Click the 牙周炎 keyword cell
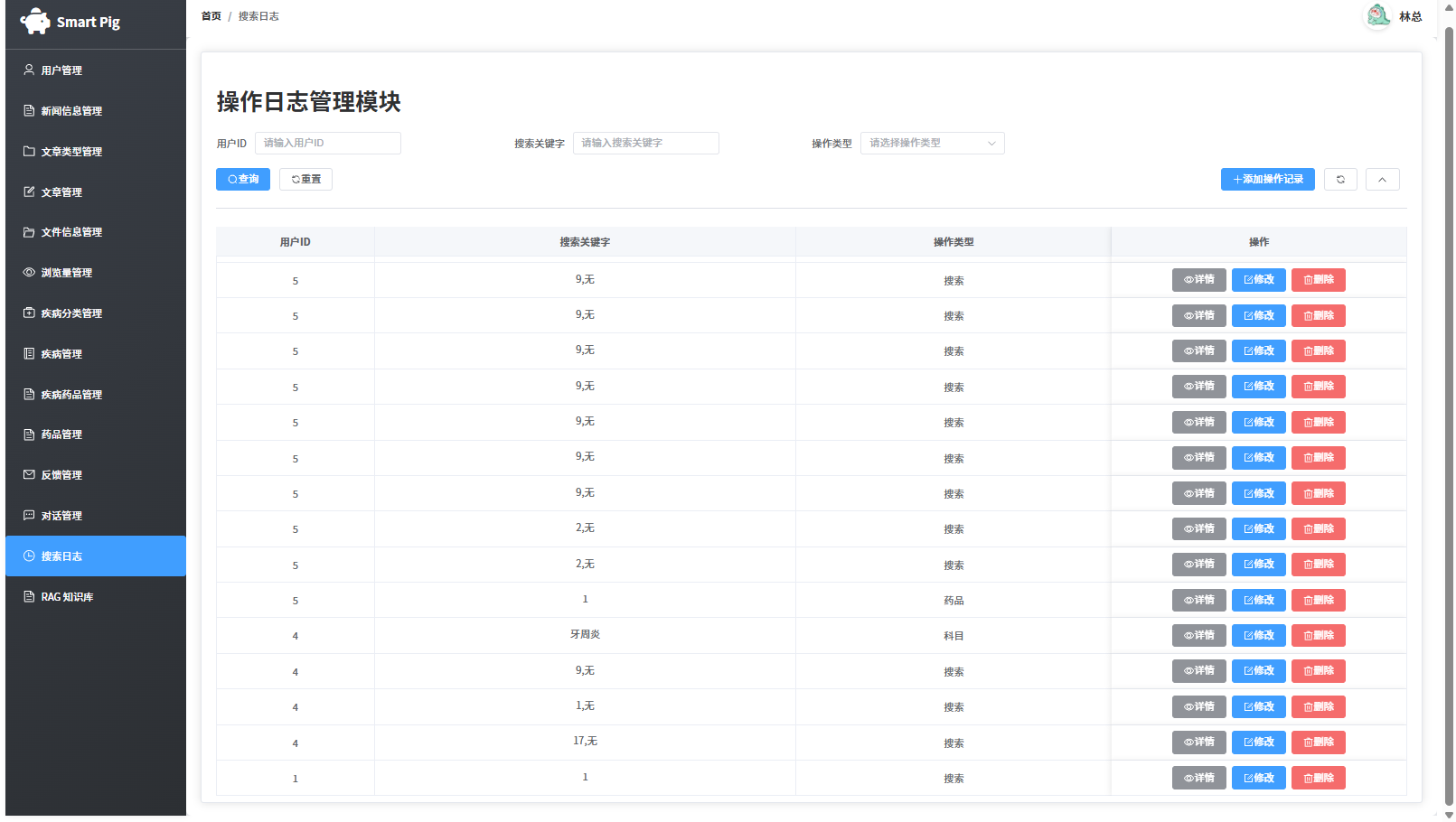 point(585,635)
